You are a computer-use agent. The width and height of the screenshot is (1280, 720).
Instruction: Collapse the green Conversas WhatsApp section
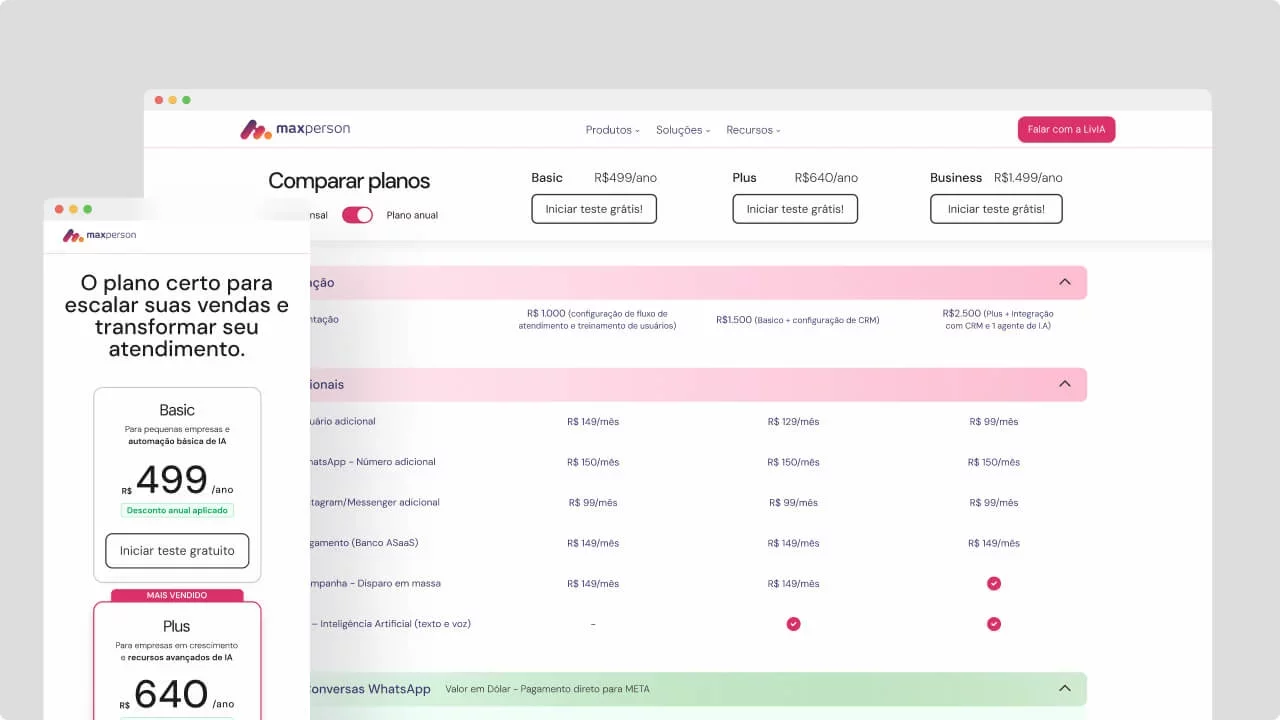[1065, 688]
